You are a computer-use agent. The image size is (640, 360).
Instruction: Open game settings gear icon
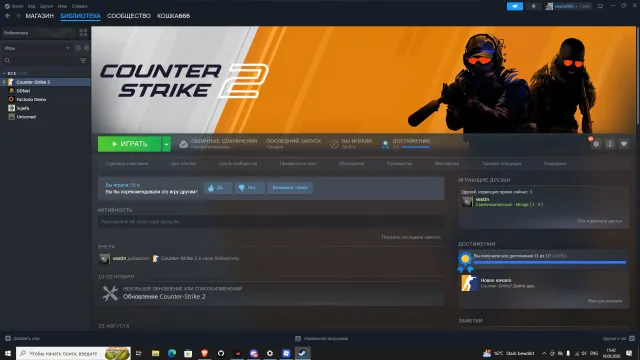pos(596,144)
